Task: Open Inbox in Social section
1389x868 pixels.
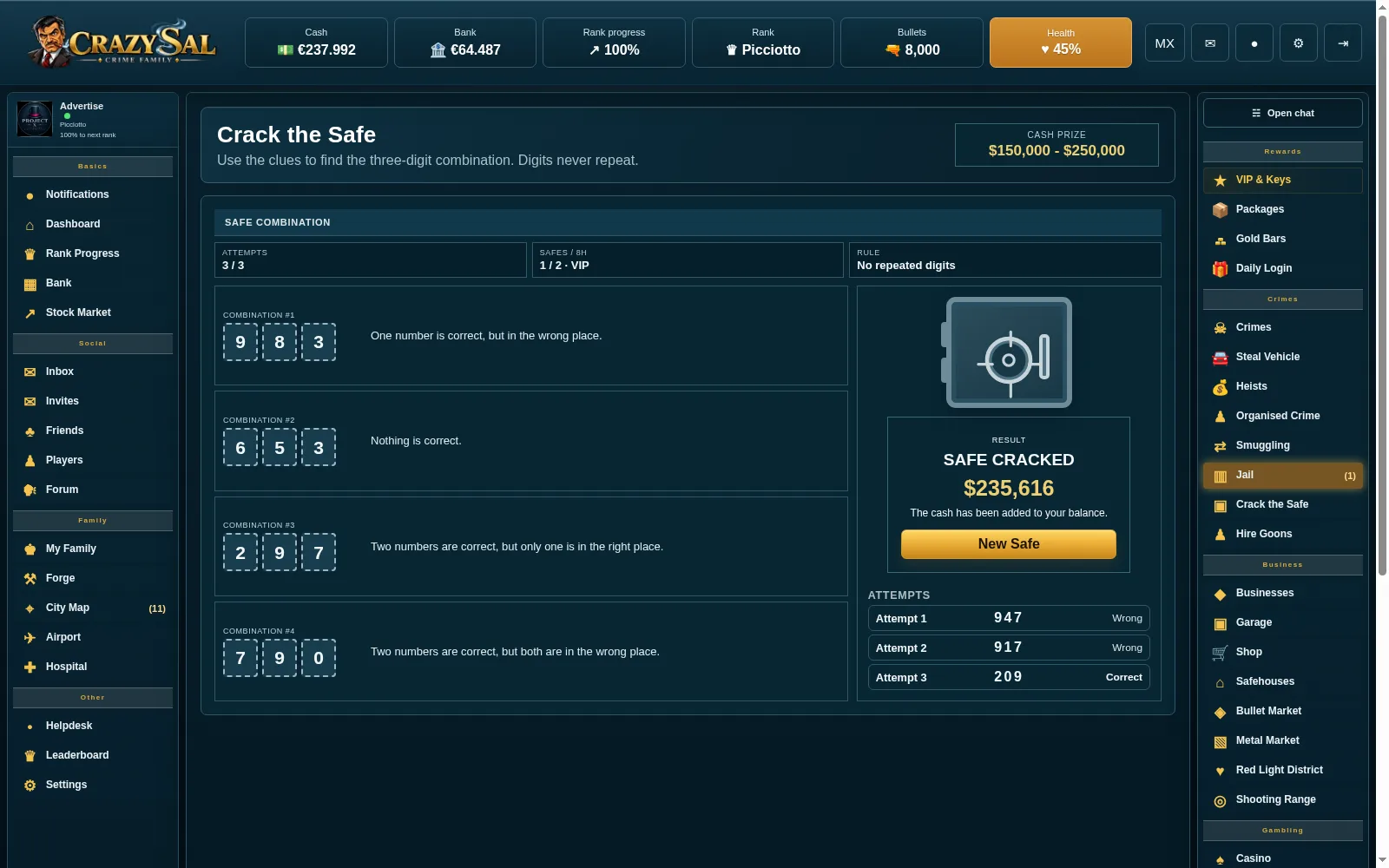Action: point(93,372)
